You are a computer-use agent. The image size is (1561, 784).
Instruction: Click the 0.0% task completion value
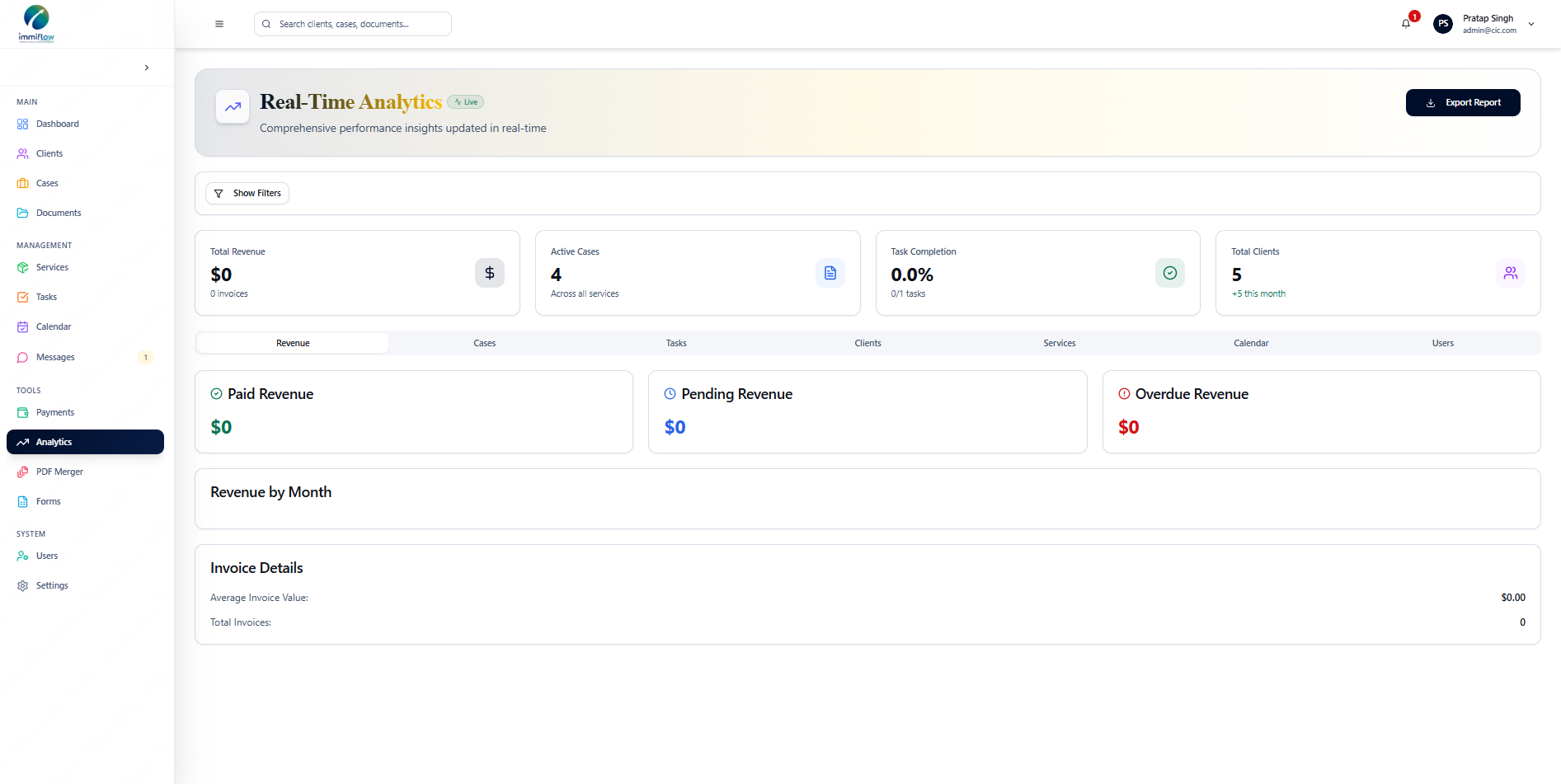(x=912, y=275)
